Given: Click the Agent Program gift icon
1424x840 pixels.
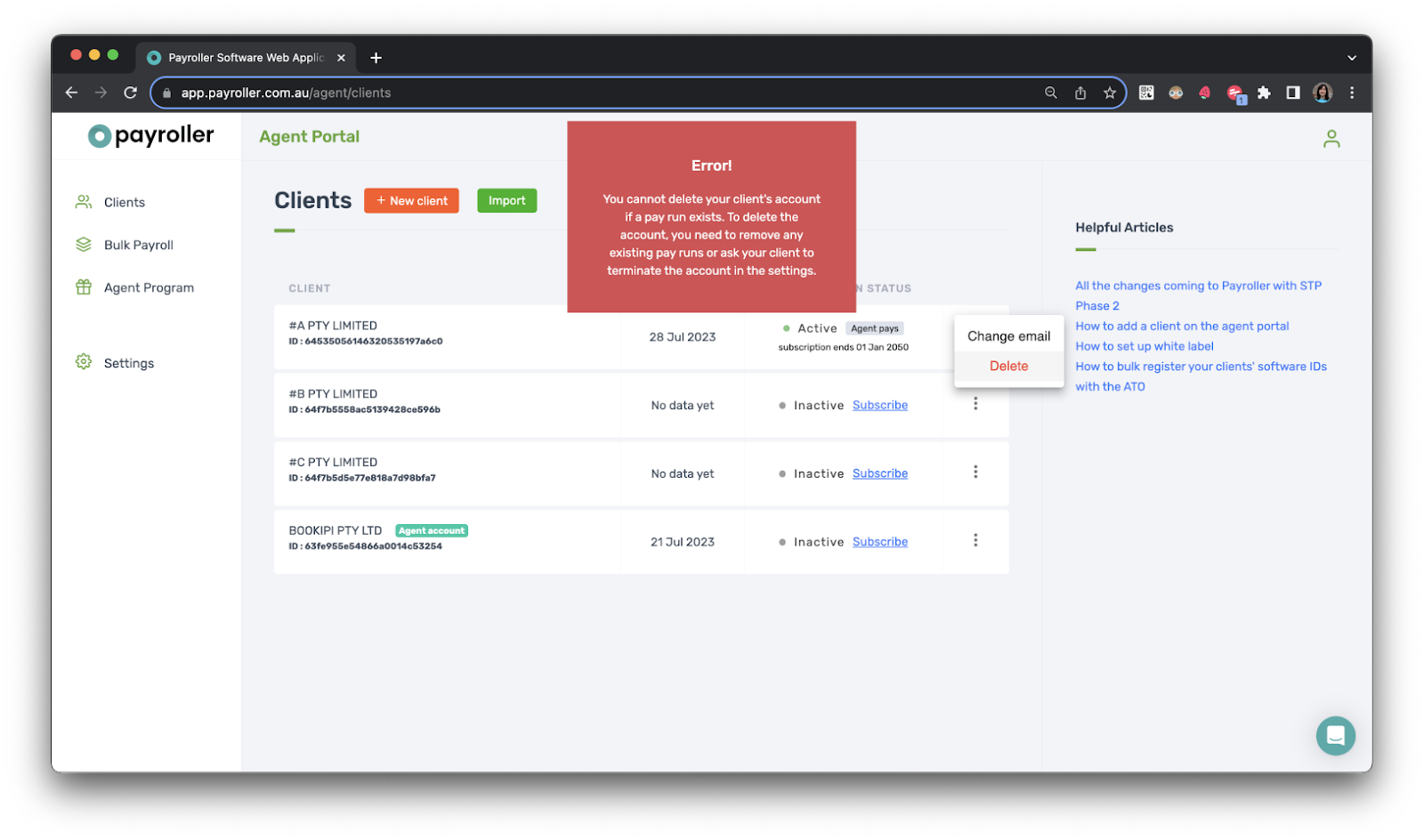Looking at the screenshot, I should pyautogui.click(x=84, y=287).
